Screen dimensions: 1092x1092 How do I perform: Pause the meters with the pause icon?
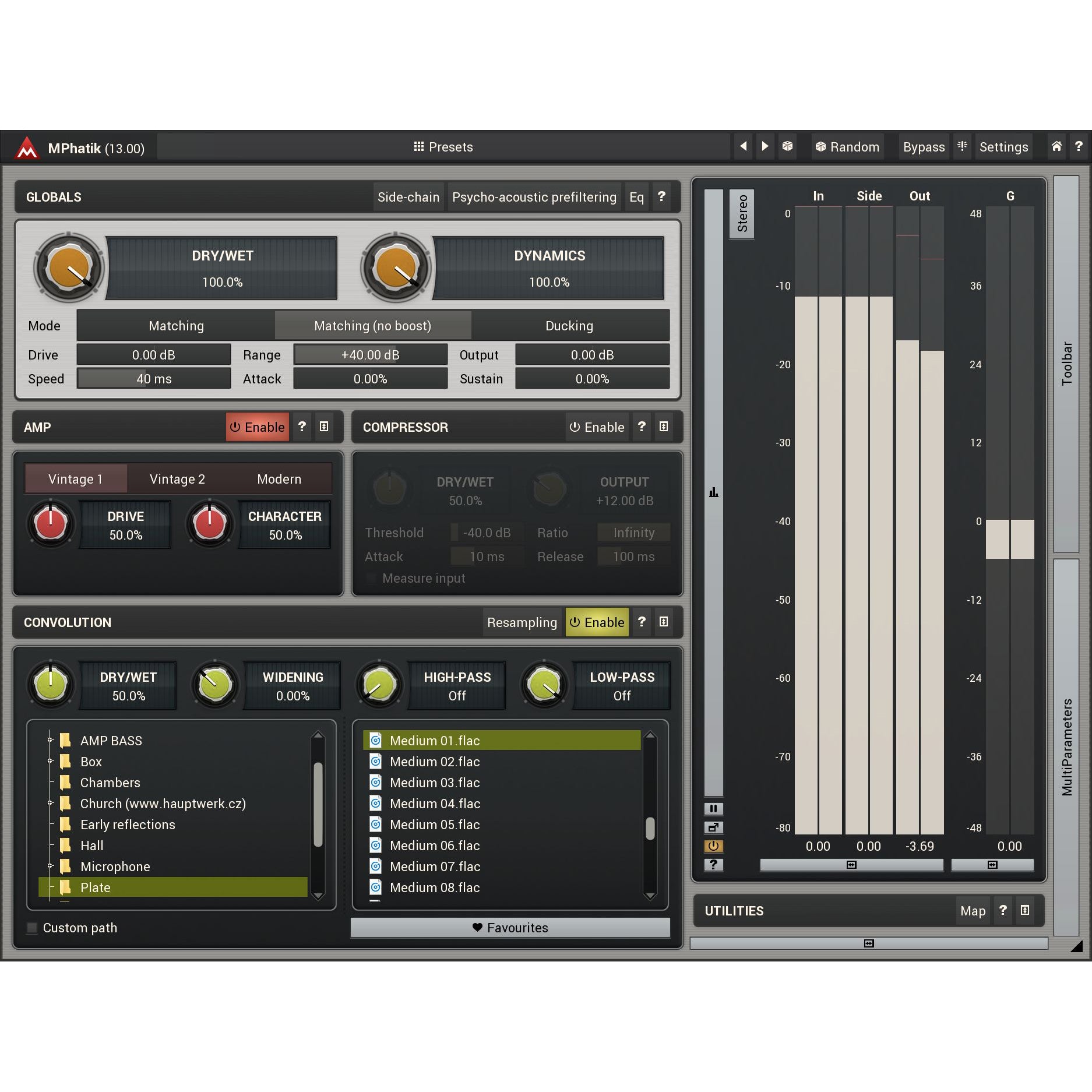713,808
